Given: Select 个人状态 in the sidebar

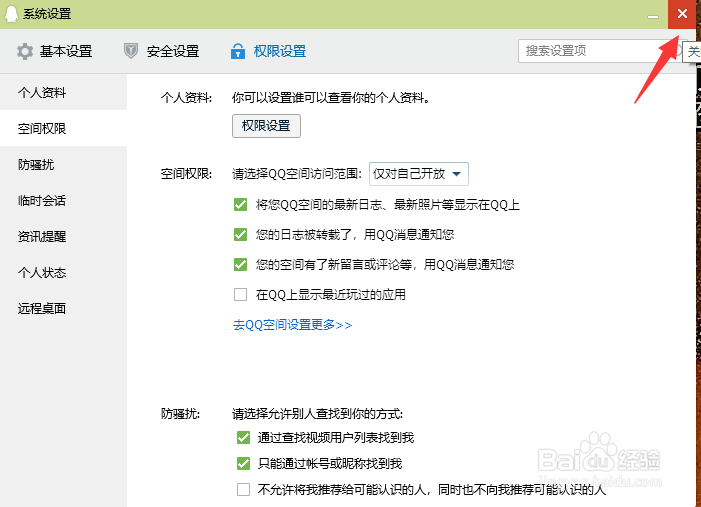Looking at the screenshot, I should [63, 272].
